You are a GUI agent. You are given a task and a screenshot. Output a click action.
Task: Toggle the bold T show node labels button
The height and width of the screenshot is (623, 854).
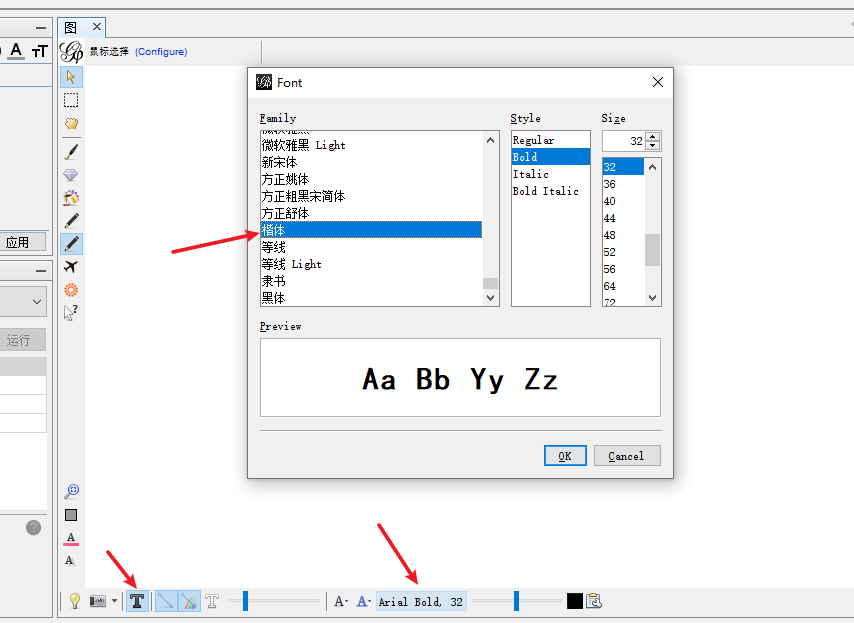tap(137, 601)
